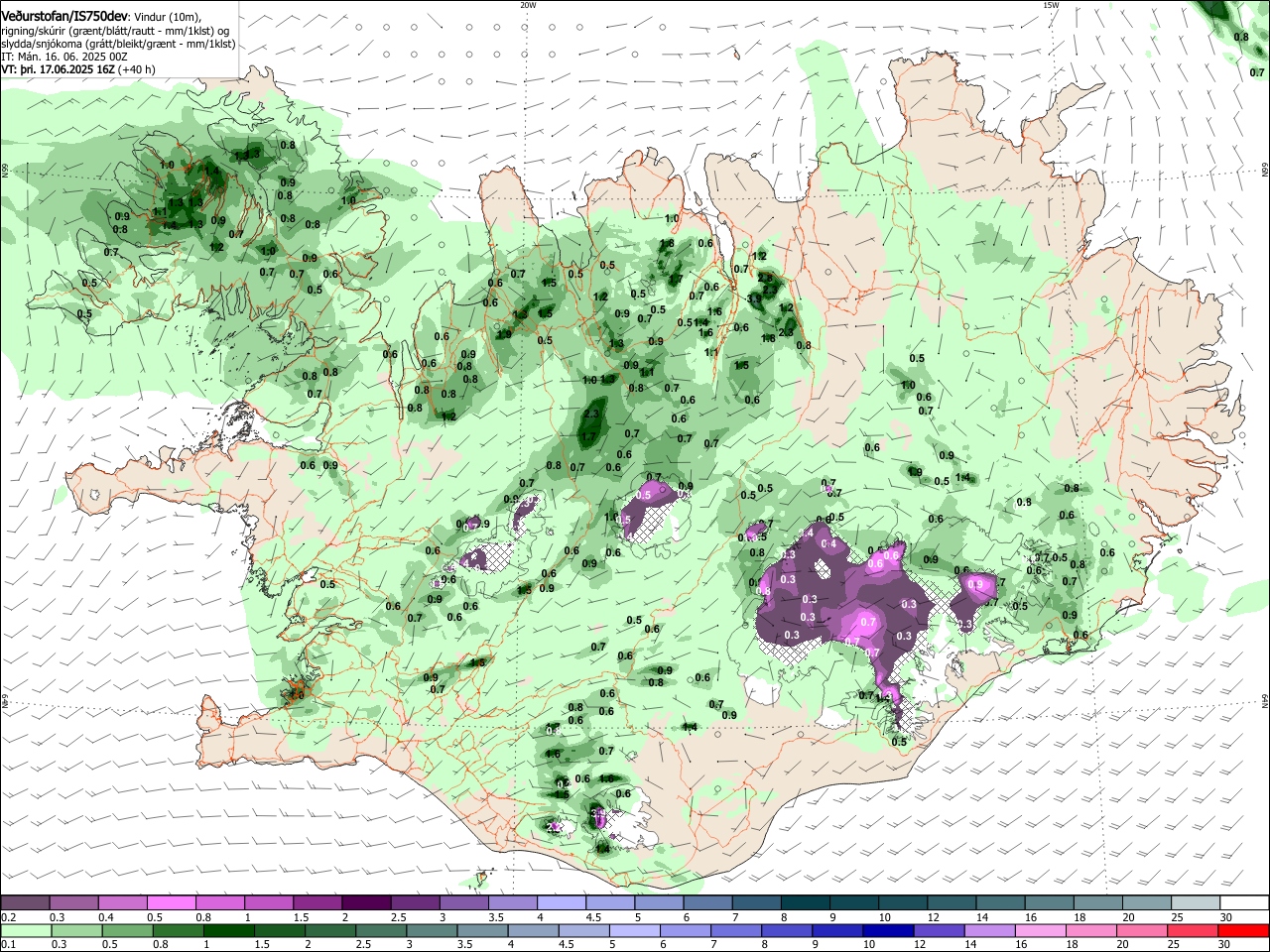Image resolution: width=1270 pixels, height=952 pixels.
Task: Click the light grey 25 mm snow swatch
Action: click(1196, 902)
